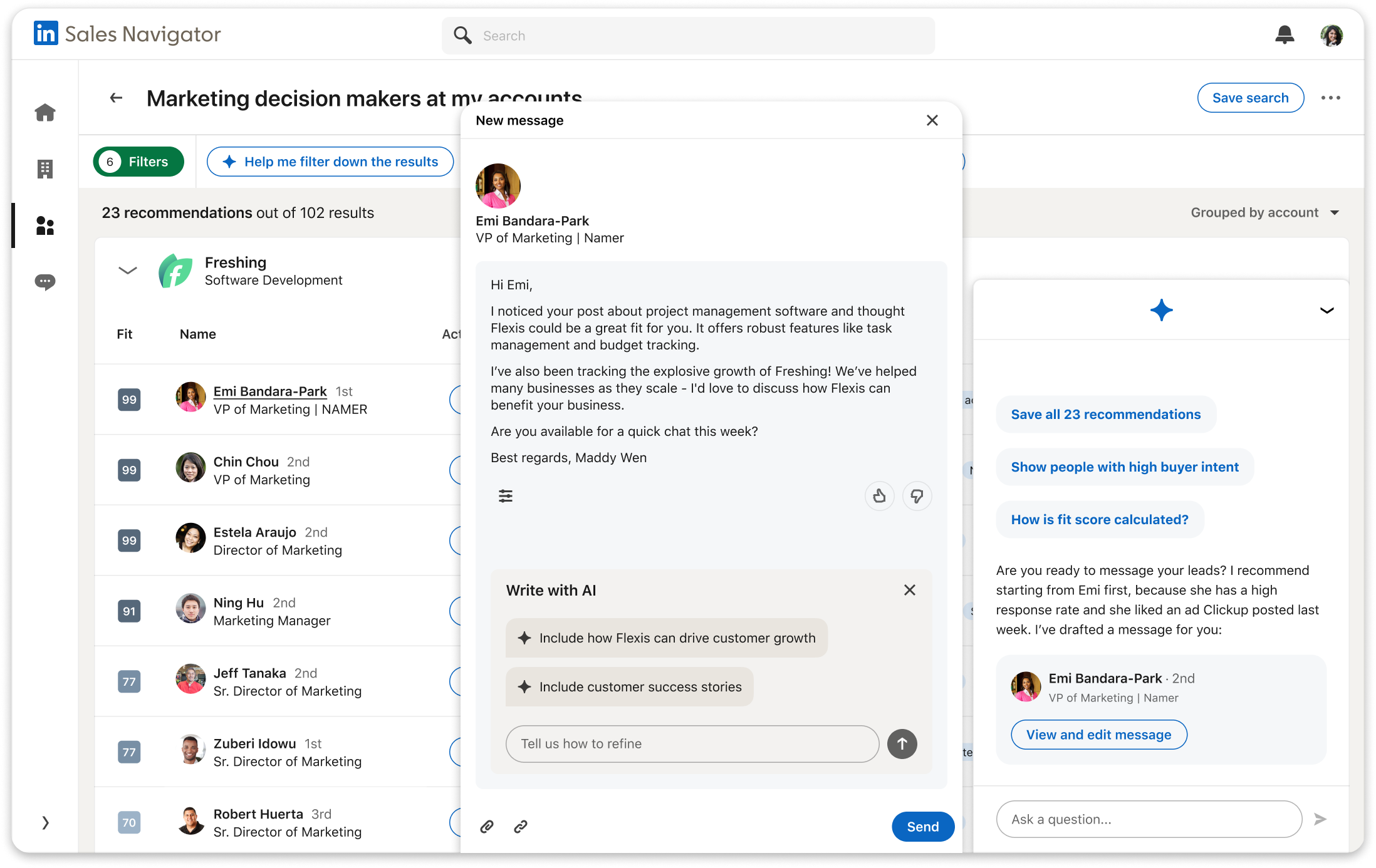The height and width of the screenshot is (868, 1376).
Task: Choose Include how Flexis can drive customer growth
Action: [667, 638]
